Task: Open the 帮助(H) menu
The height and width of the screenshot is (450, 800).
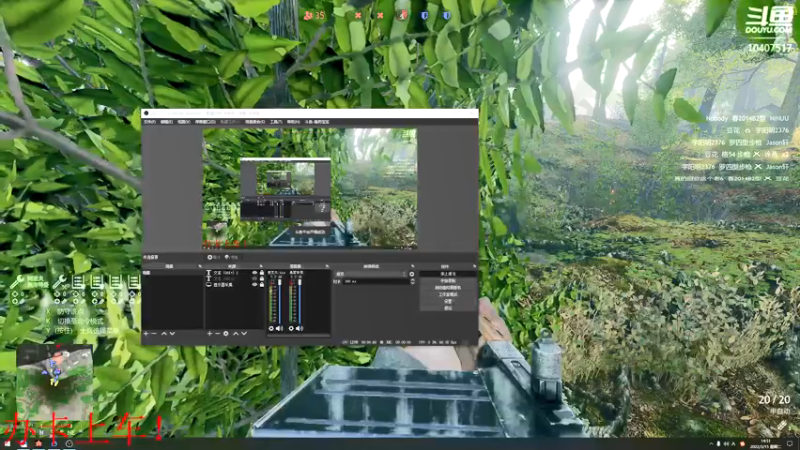Action: point(293,122)
